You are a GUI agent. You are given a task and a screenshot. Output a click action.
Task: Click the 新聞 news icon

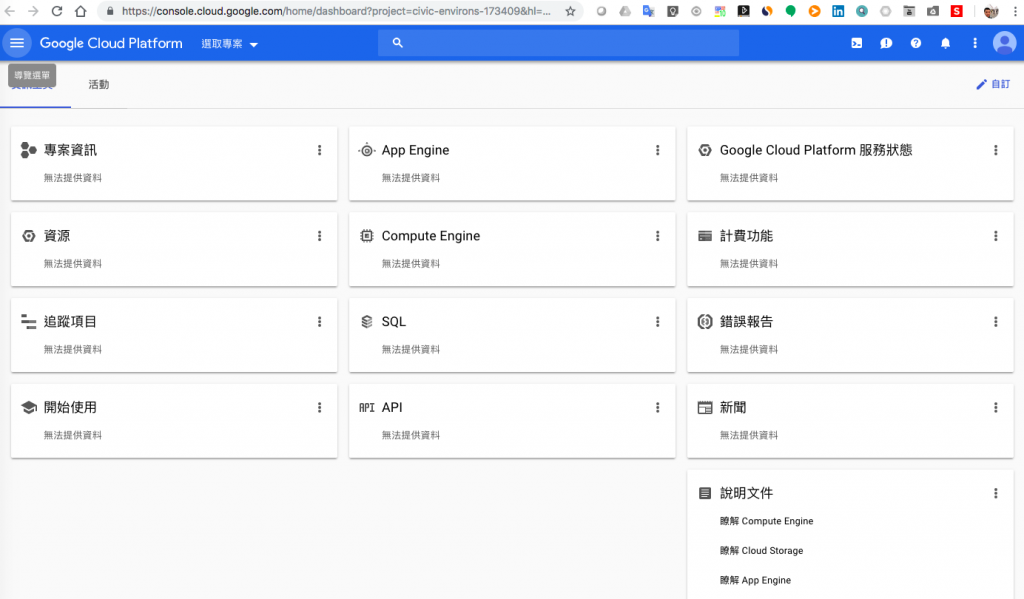point(705,408)
